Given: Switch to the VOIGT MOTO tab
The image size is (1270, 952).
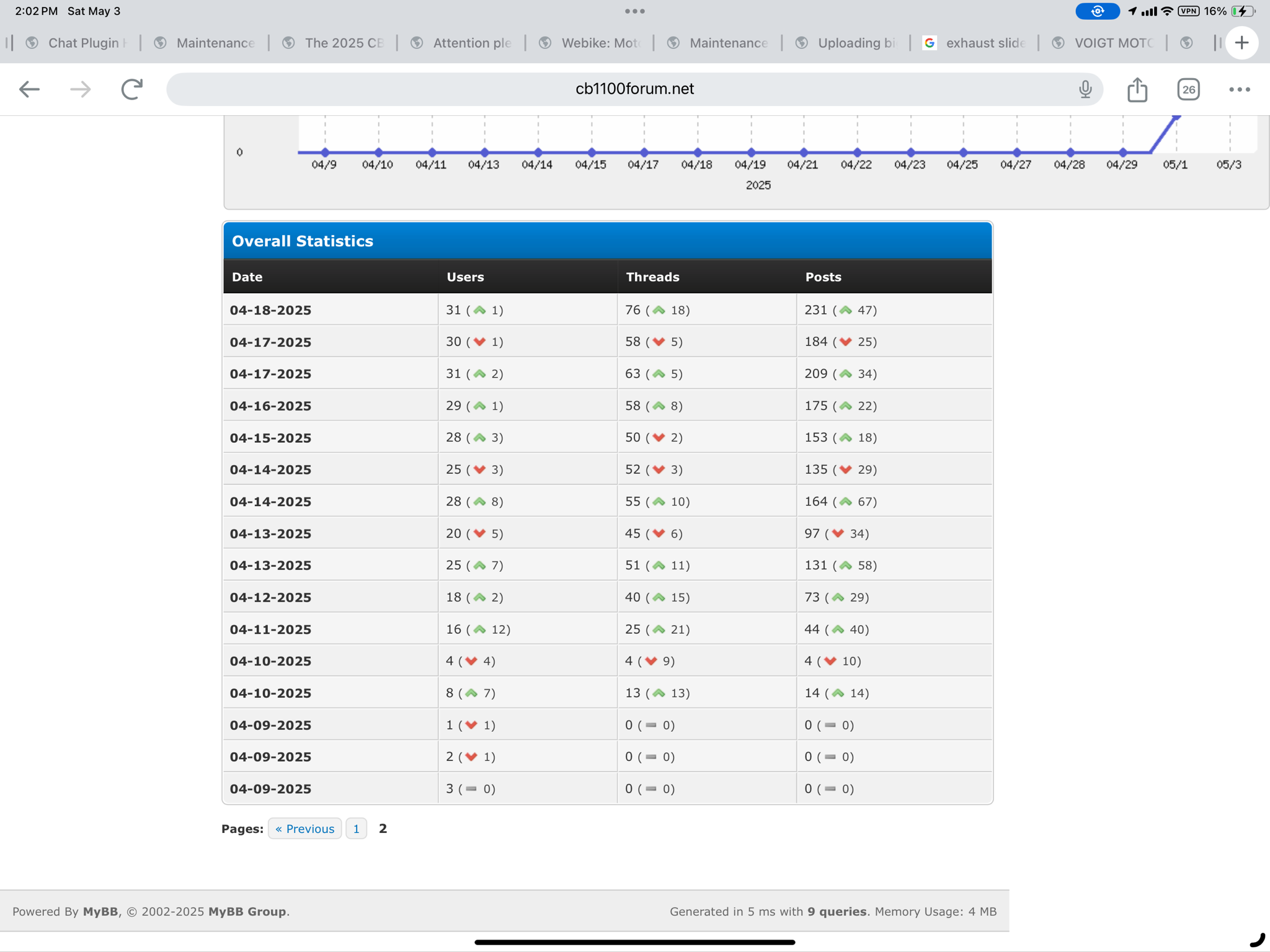Looking at the screenshot, I should point(1102,43).
